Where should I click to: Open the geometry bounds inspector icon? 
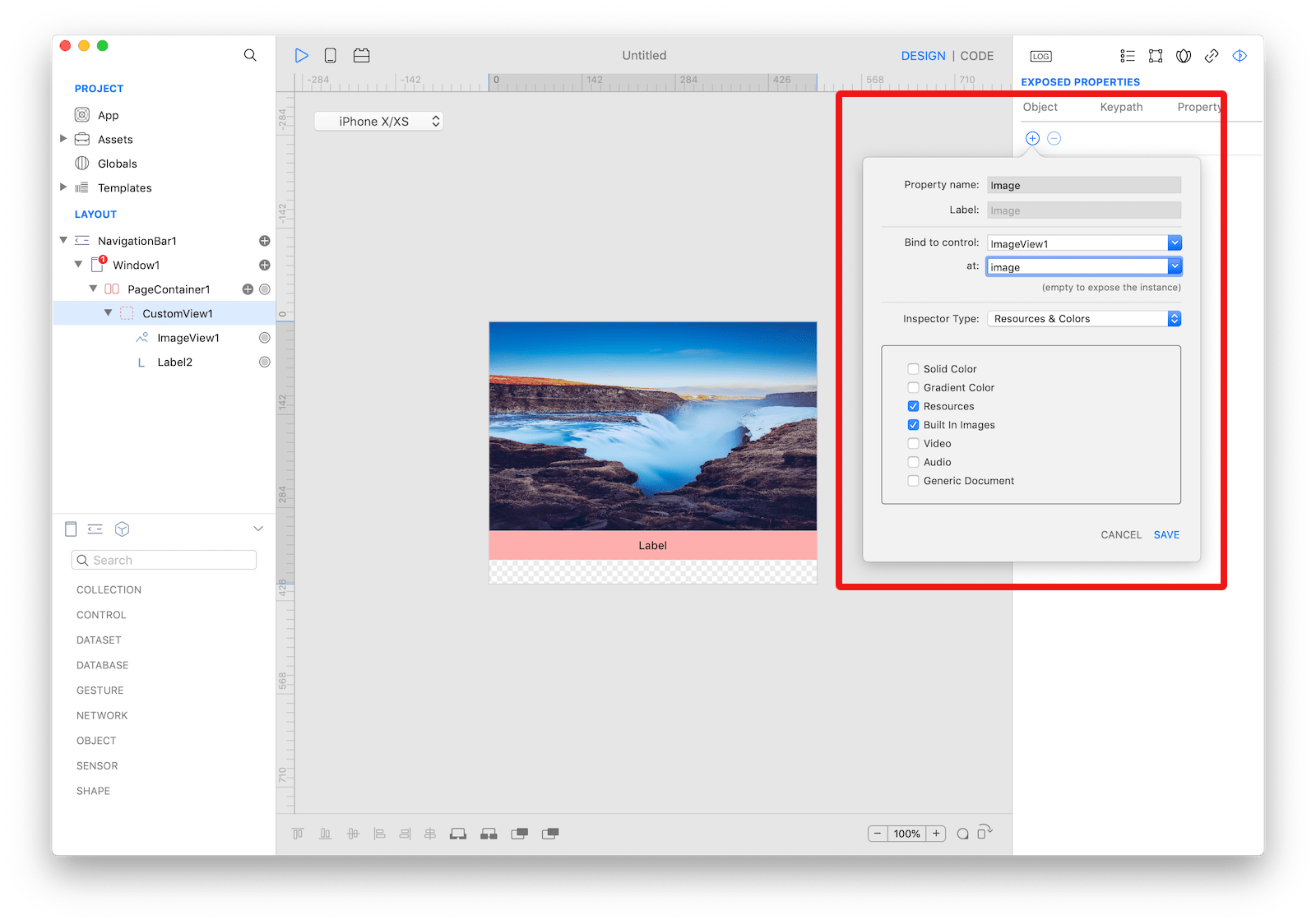coord(1156,56)
